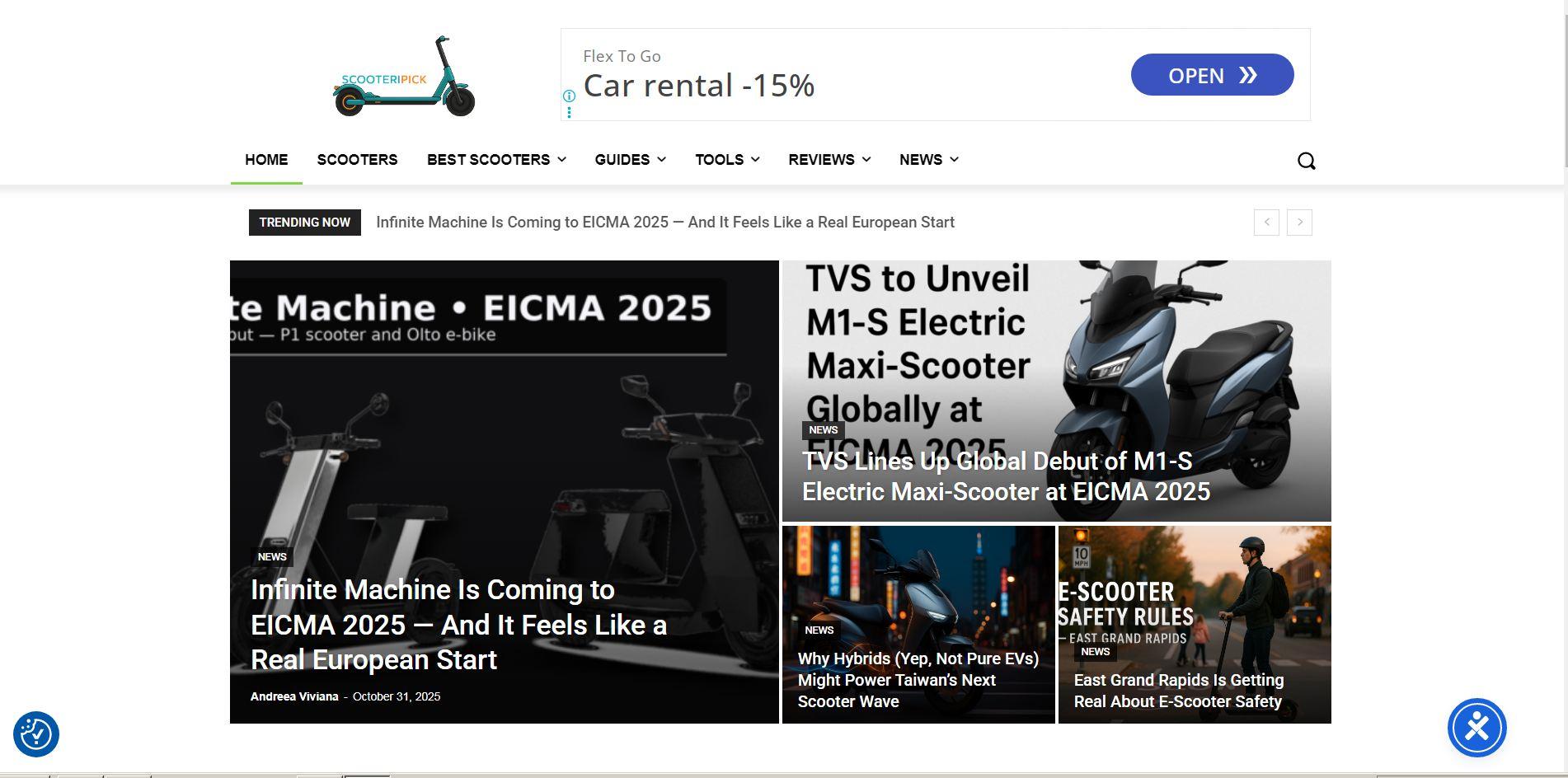Go to the Scooters menu item

click(x=357, y=160)
